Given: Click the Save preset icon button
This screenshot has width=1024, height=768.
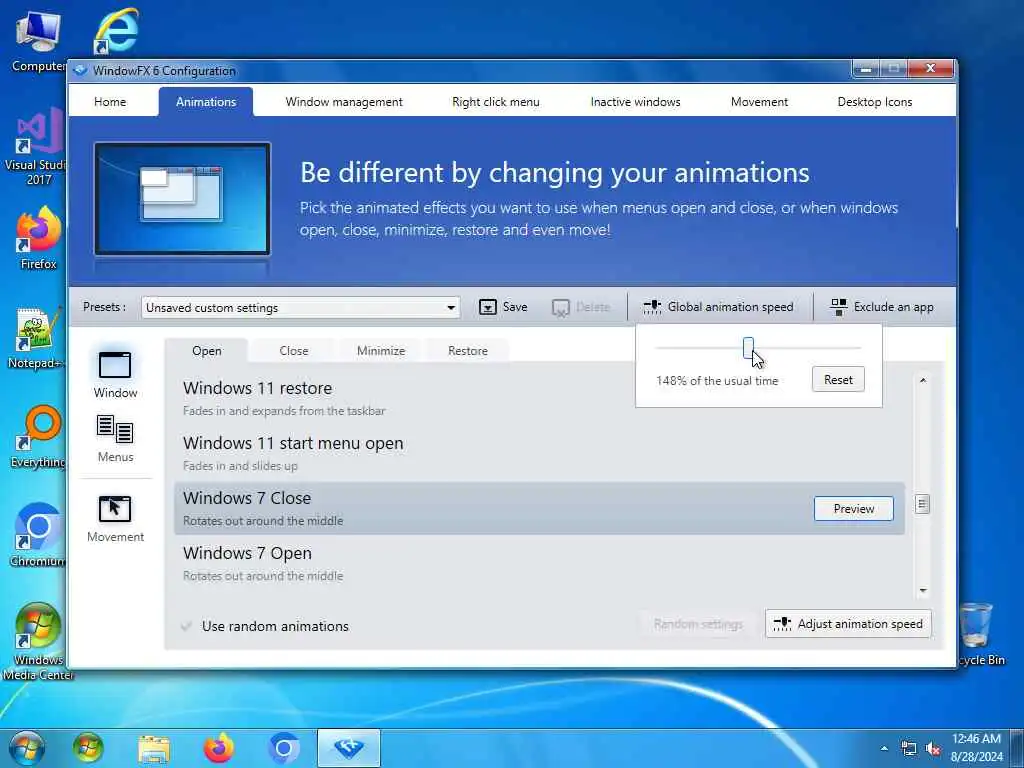Looking at the screenshot, I should tap(503, 307).
